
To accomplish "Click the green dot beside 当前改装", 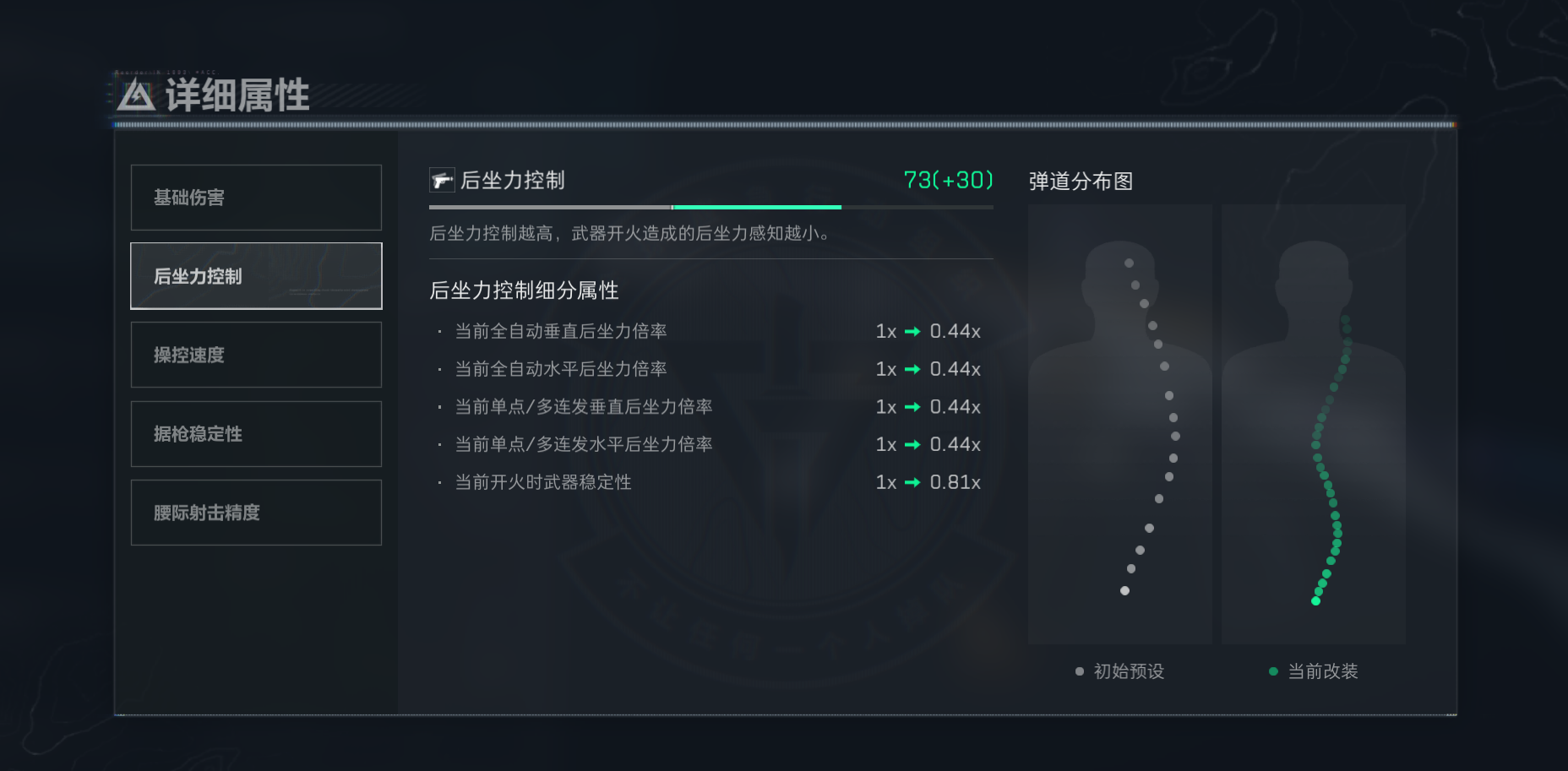I will [1273, 671].
